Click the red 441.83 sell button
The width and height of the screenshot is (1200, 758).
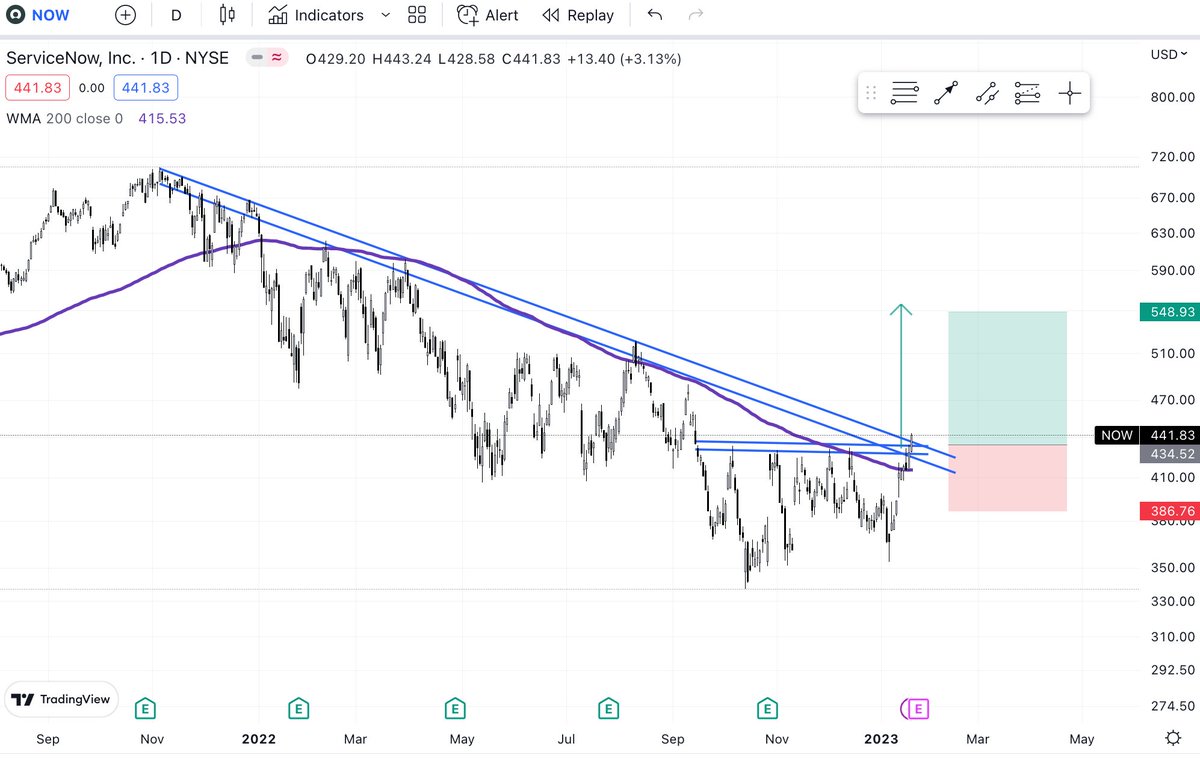(37, 87)
